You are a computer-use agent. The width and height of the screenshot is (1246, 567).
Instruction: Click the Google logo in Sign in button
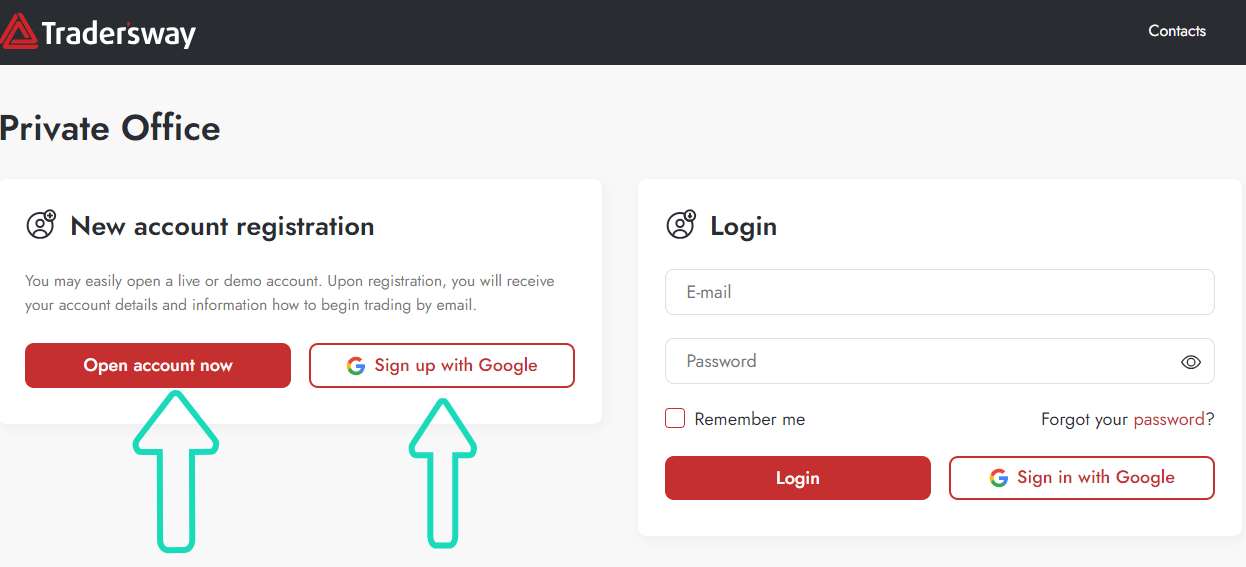[998, 478]
